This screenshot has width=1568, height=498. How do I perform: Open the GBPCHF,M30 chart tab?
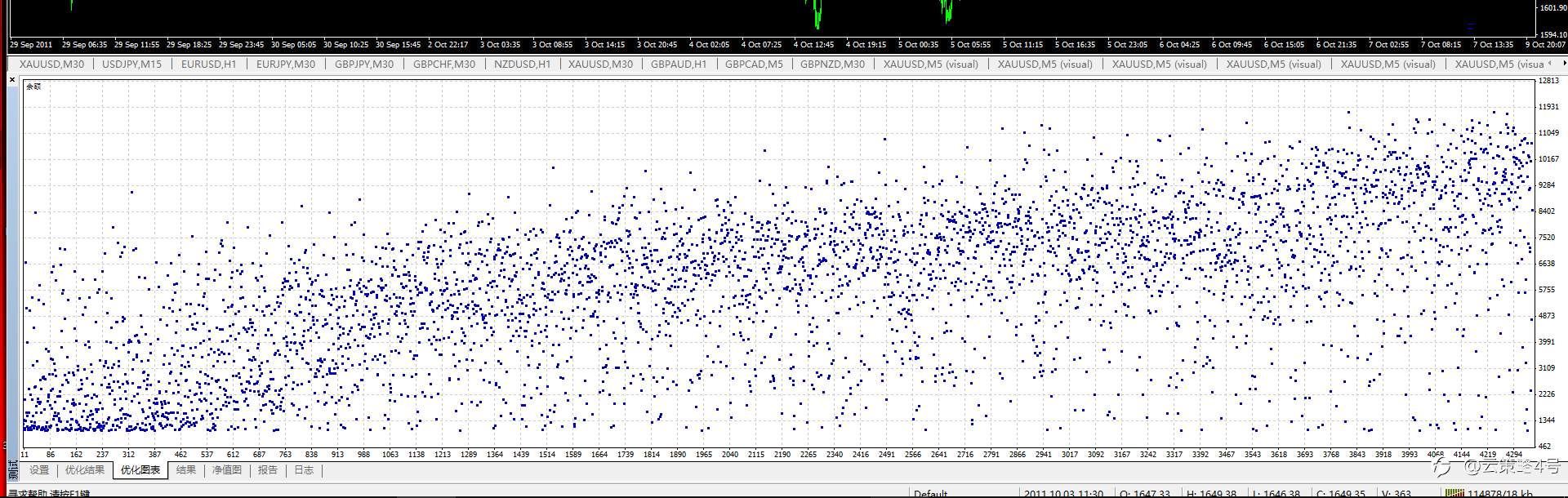(444, 64)
